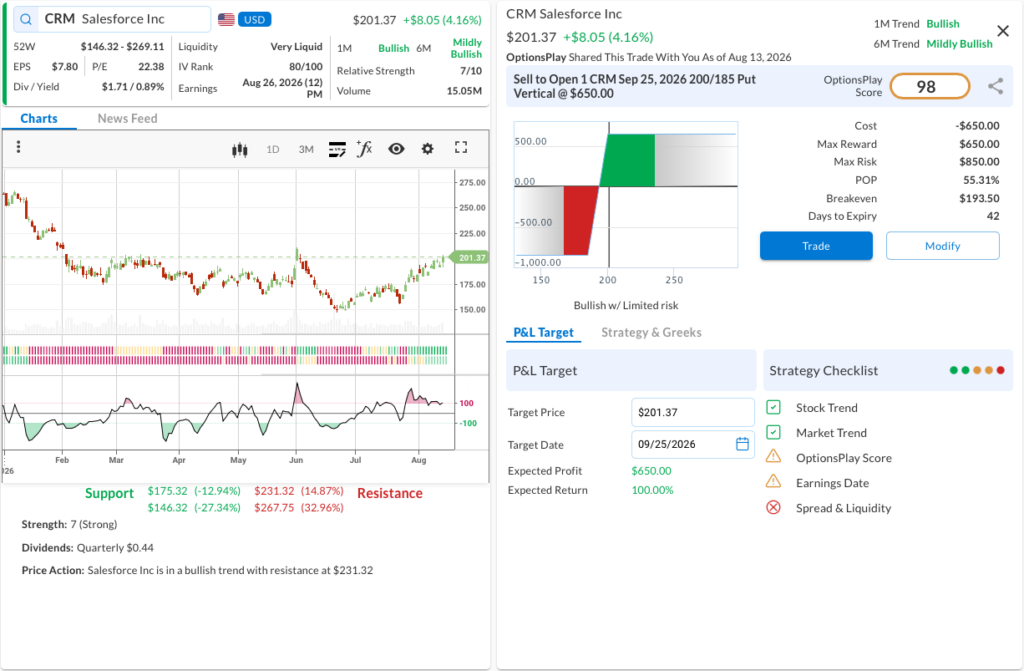The width and height of the screenshot is (1024, 671).
Task: Toggle the Stock Trend checklist checkbox
Action: coord(773,408)
